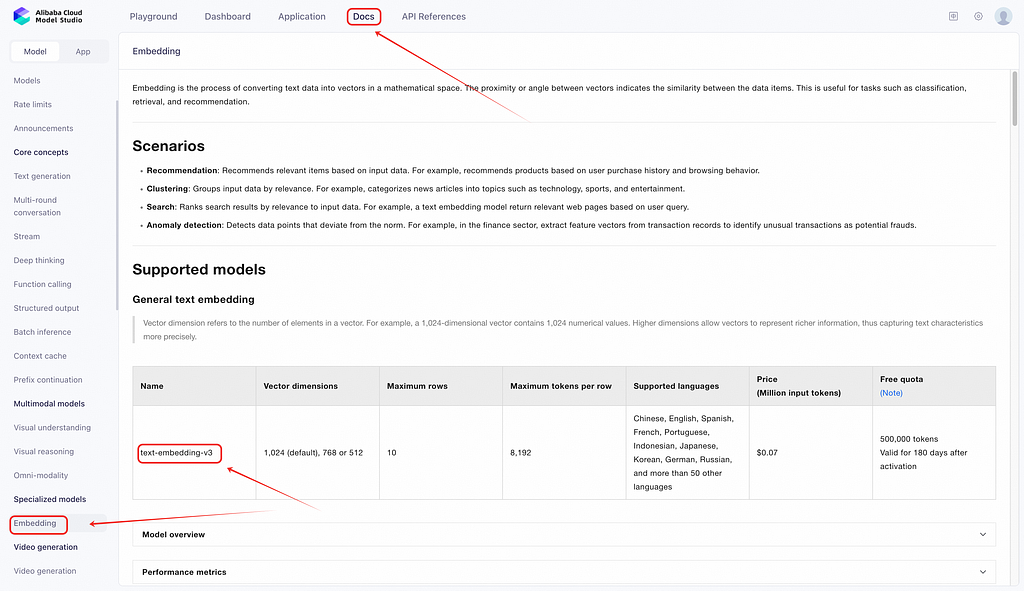The width and height of the screenshot is (1024, 591).
Task: Click the Recommendation bullet label
Action: point(182,170)
